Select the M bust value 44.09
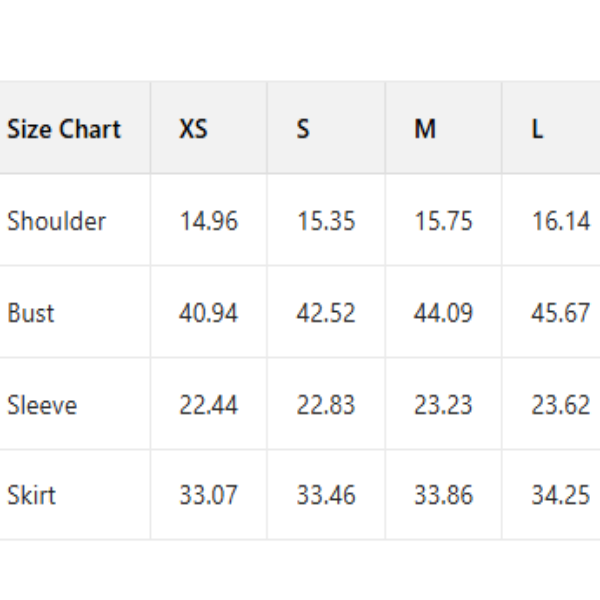Screen dimensions: 600x600 (x=443, y=313)
